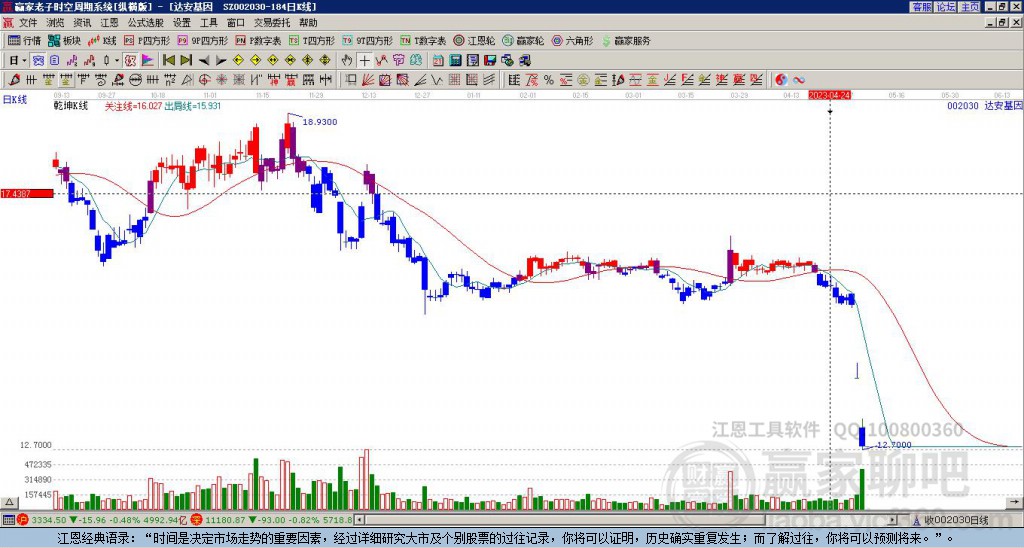The image size is (1024, 548).
Task: Click the 出局线=15.931 text
Action: point(193,106)
